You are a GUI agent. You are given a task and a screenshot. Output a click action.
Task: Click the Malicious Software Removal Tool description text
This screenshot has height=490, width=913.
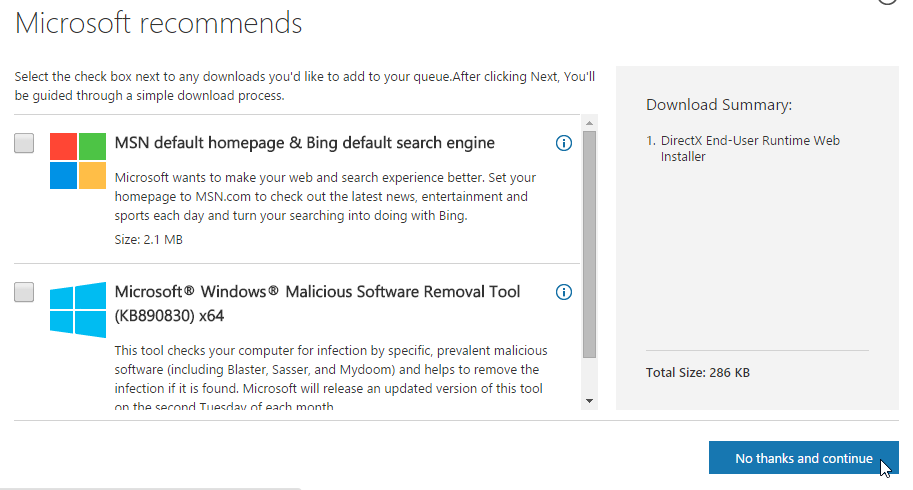tap(330, 369)
